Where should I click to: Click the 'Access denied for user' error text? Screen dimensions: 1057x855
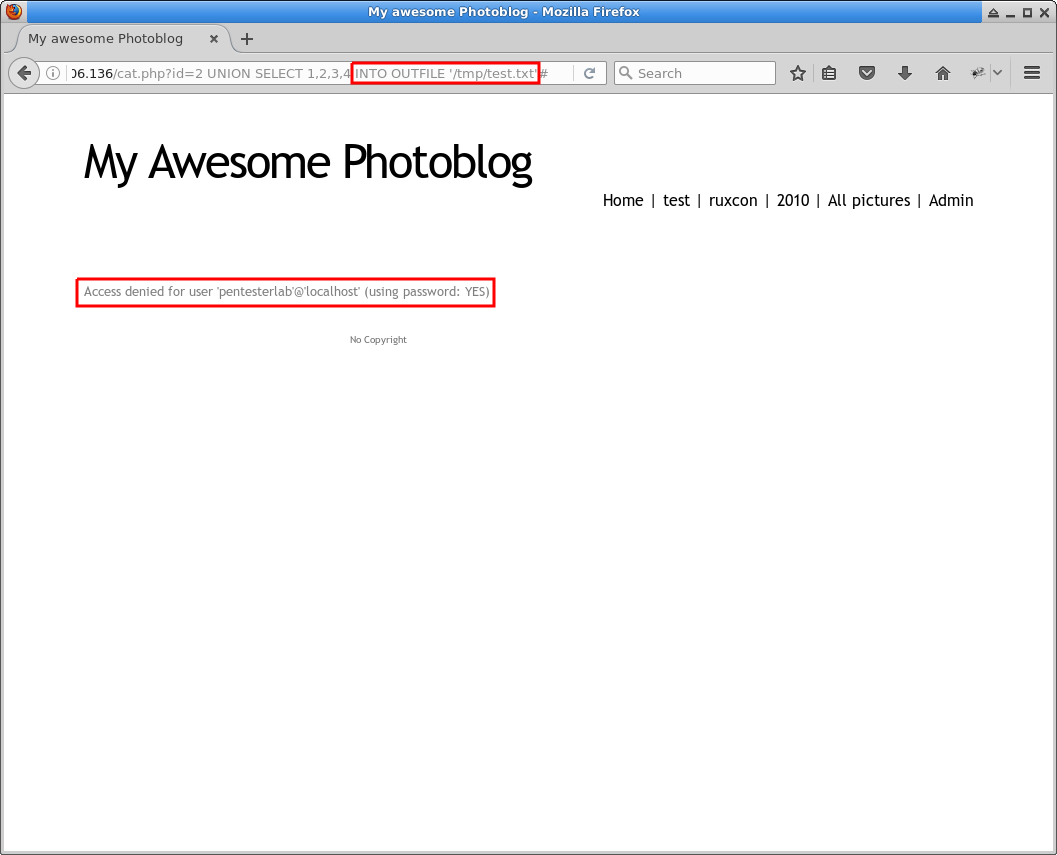286,292
